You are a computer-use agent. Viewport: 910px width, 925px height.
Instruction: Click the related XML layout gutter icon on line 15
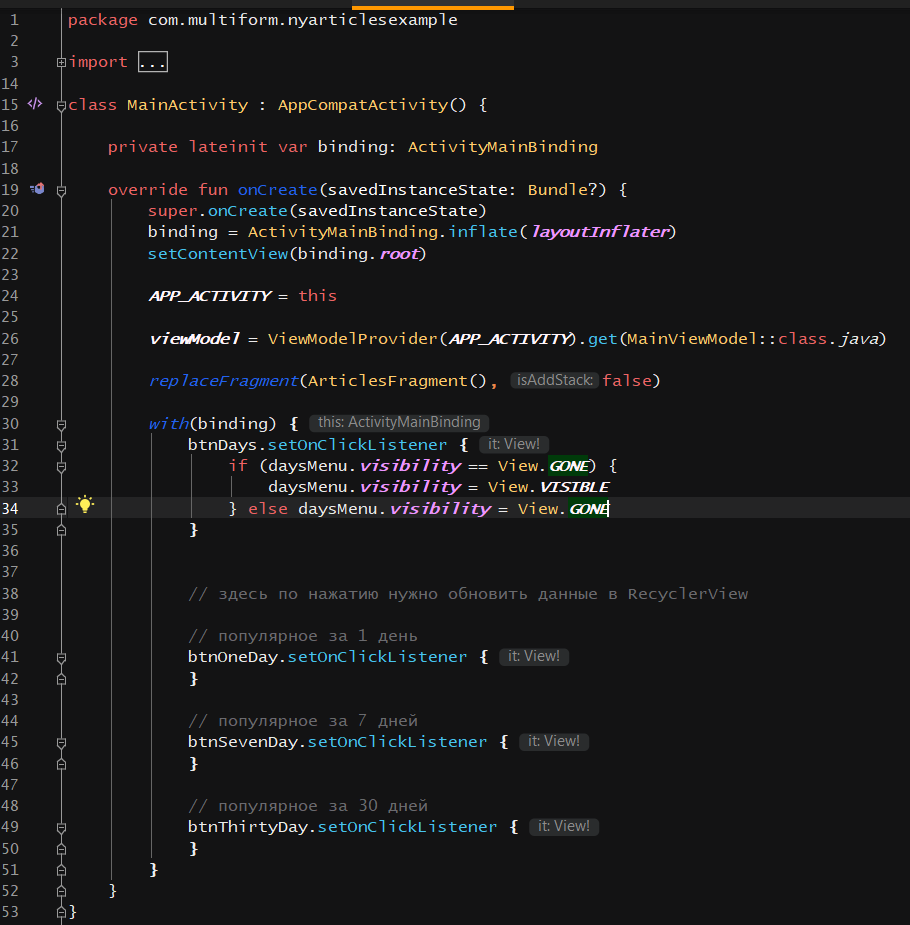pos(35,104)
